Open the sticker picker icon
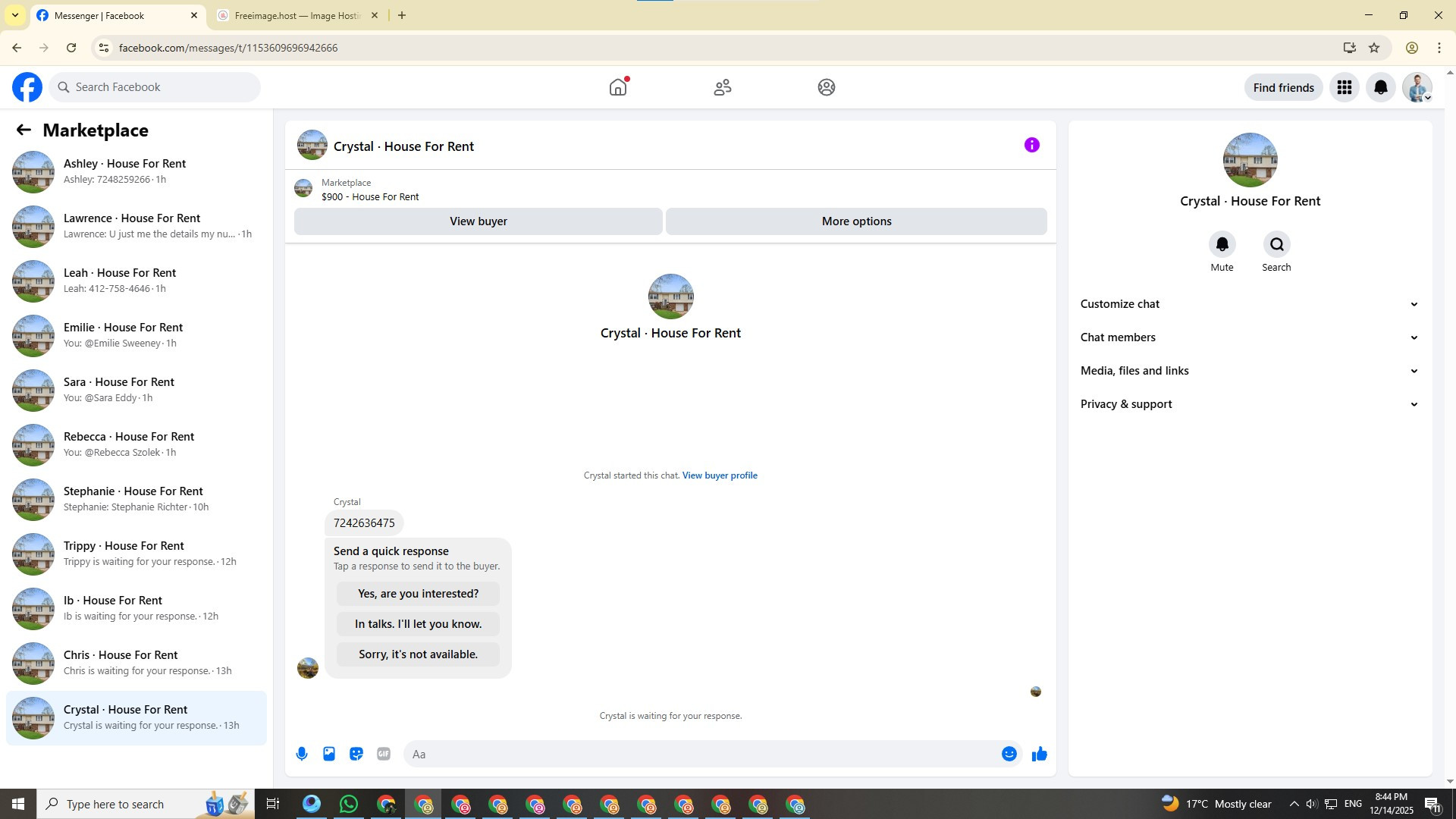The width and height of the screenshot is (1456, 819). click(356, 754)
